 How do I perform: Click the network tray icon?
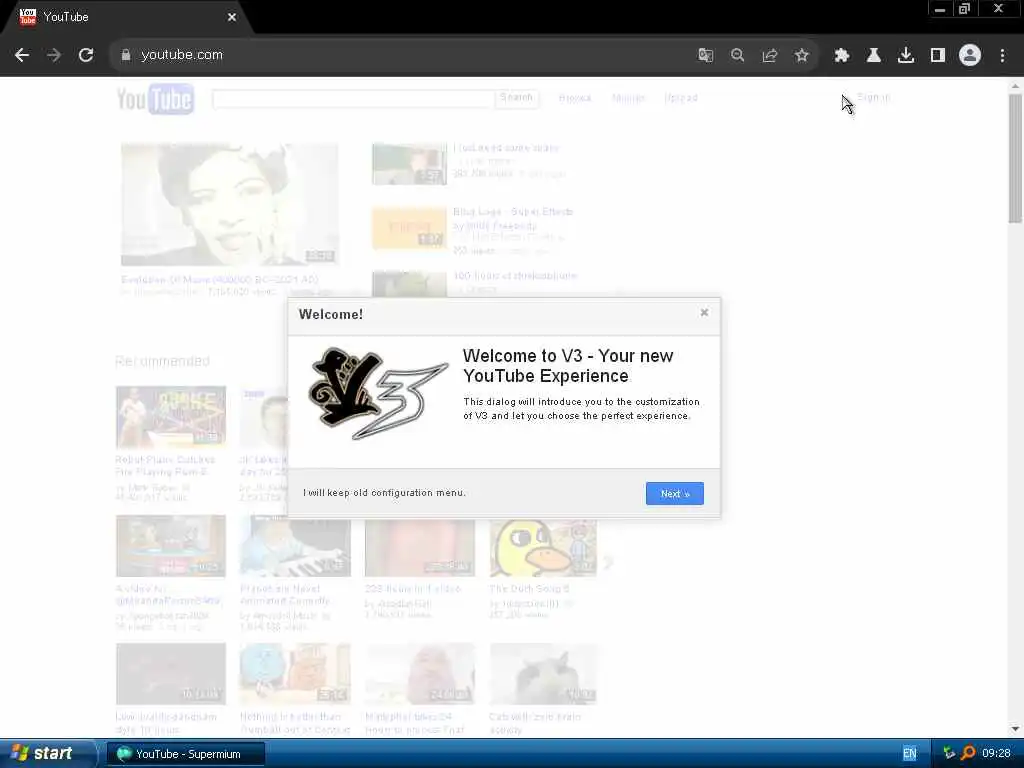950,754
